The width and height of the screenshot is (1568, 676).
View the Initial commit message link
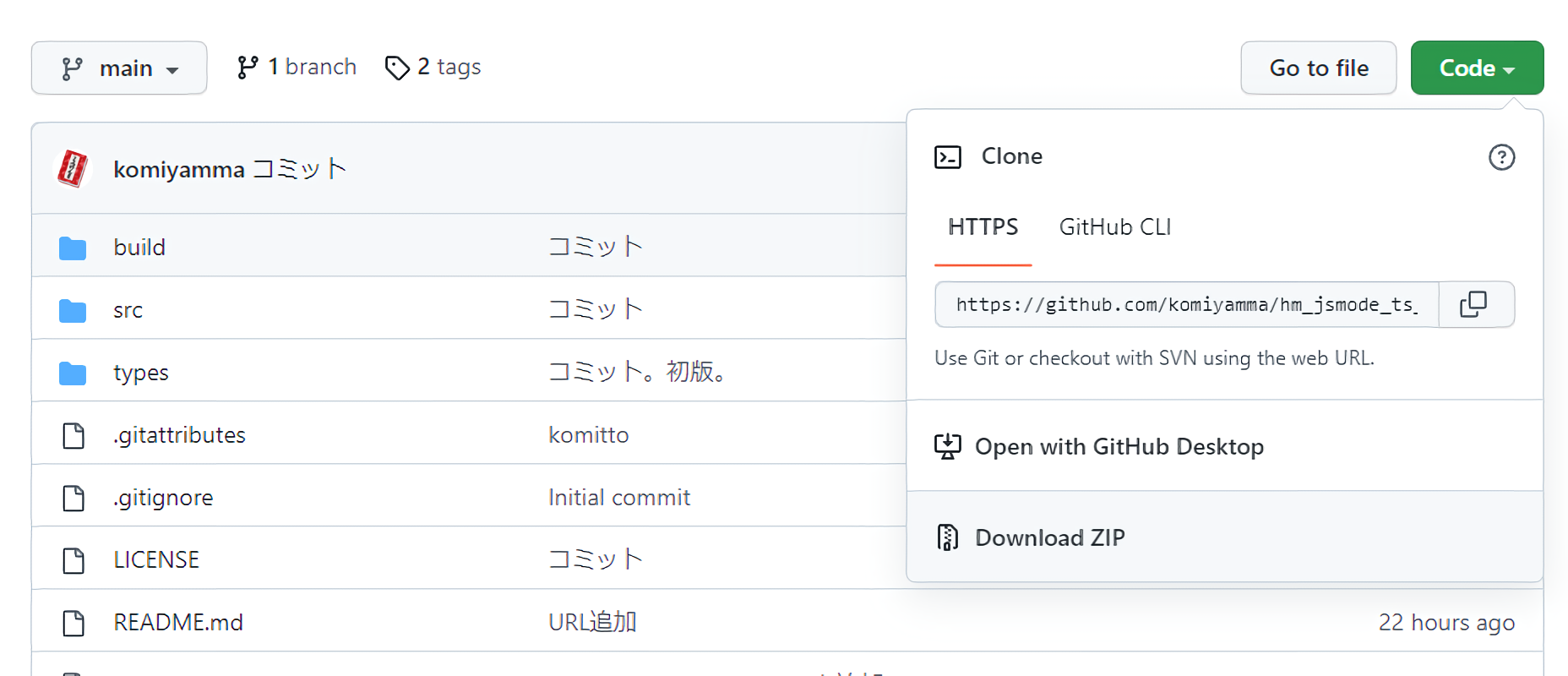tap(618, 498)
